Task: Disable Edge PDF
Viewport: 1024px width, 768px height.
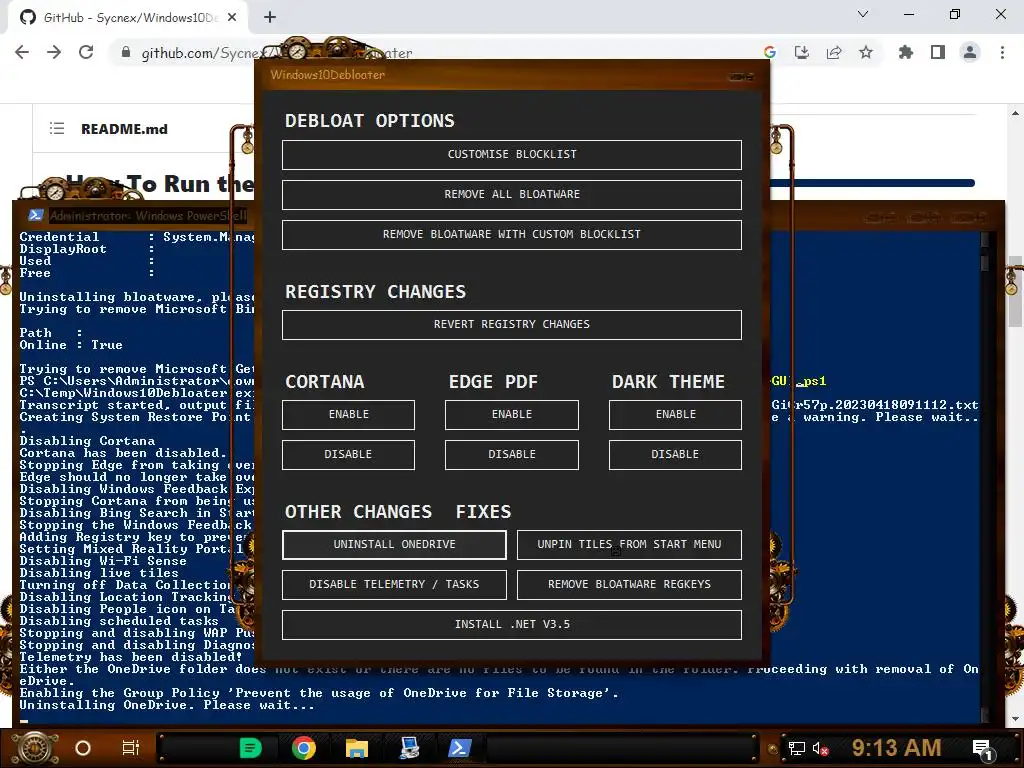Action: (511, 455)
